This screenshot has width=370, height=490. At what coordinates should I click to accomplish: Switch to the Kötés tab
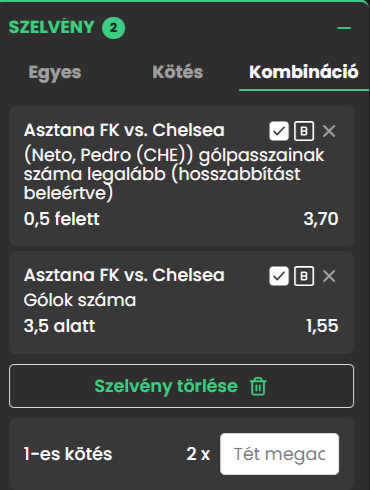(x=178, y=72)
